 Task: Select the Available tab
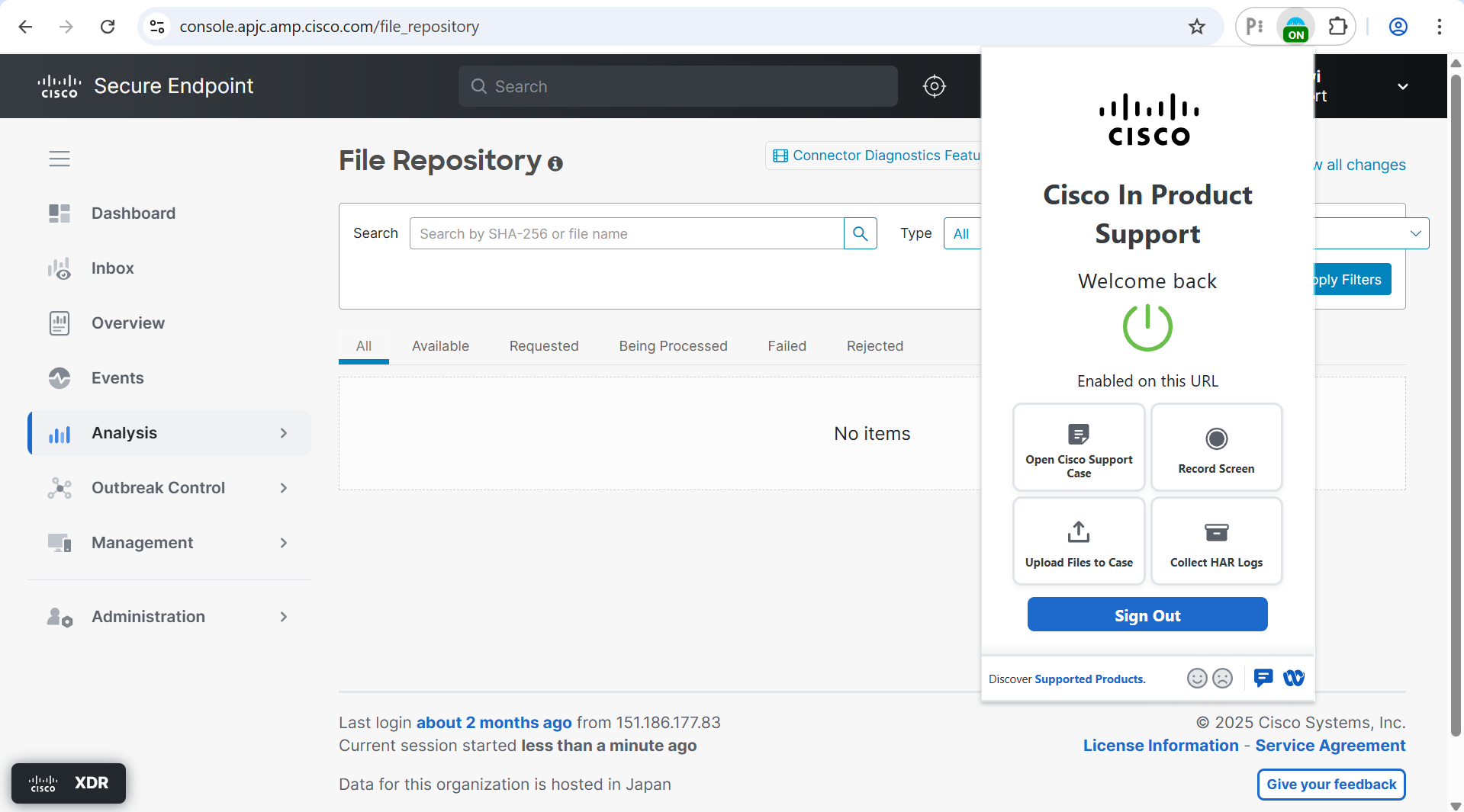(x=440, y=346)
